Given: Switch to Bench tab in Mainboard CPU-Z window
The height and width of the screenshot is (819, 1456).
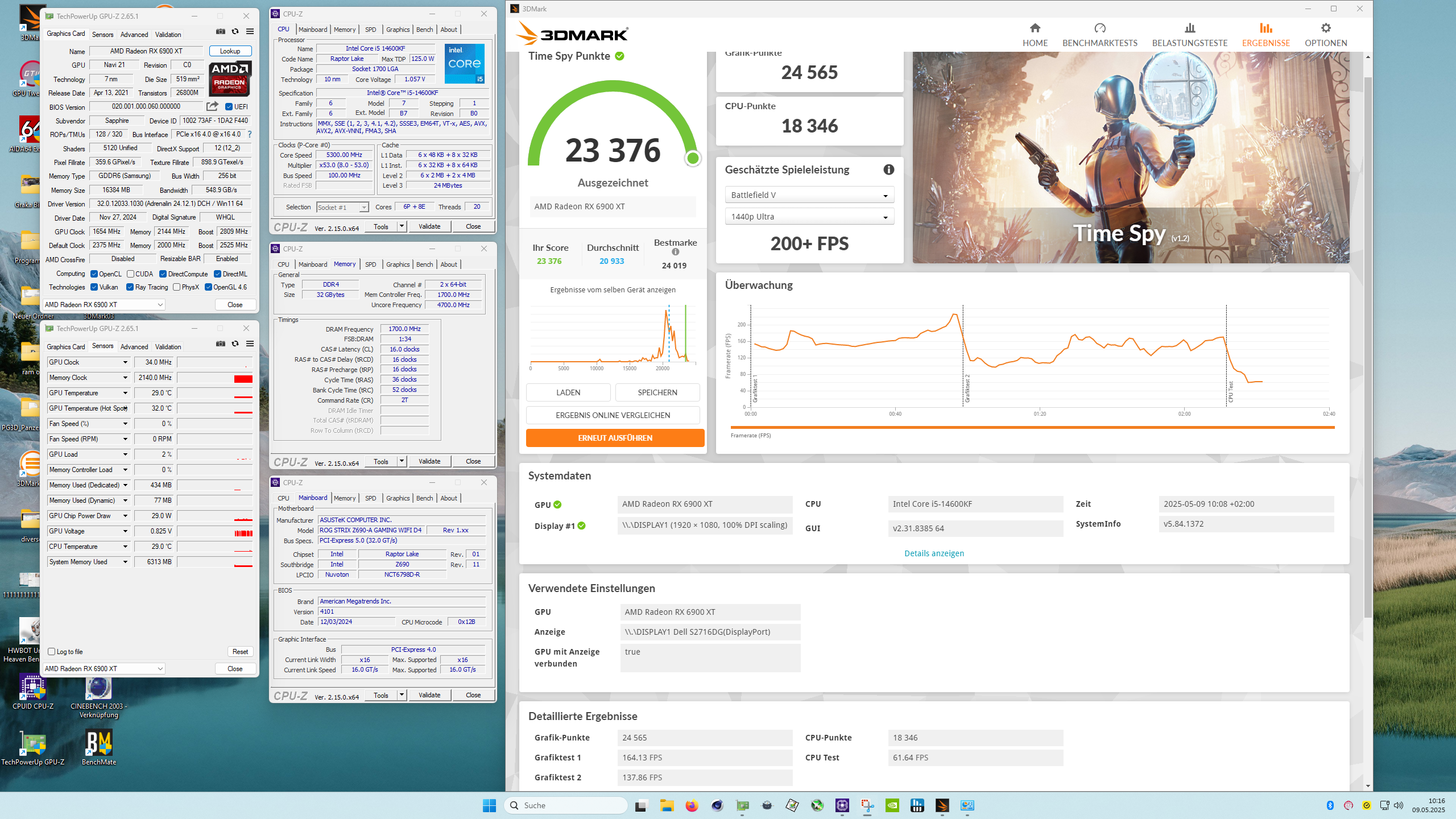Looking at the screenshot, I should click(425, 498).
